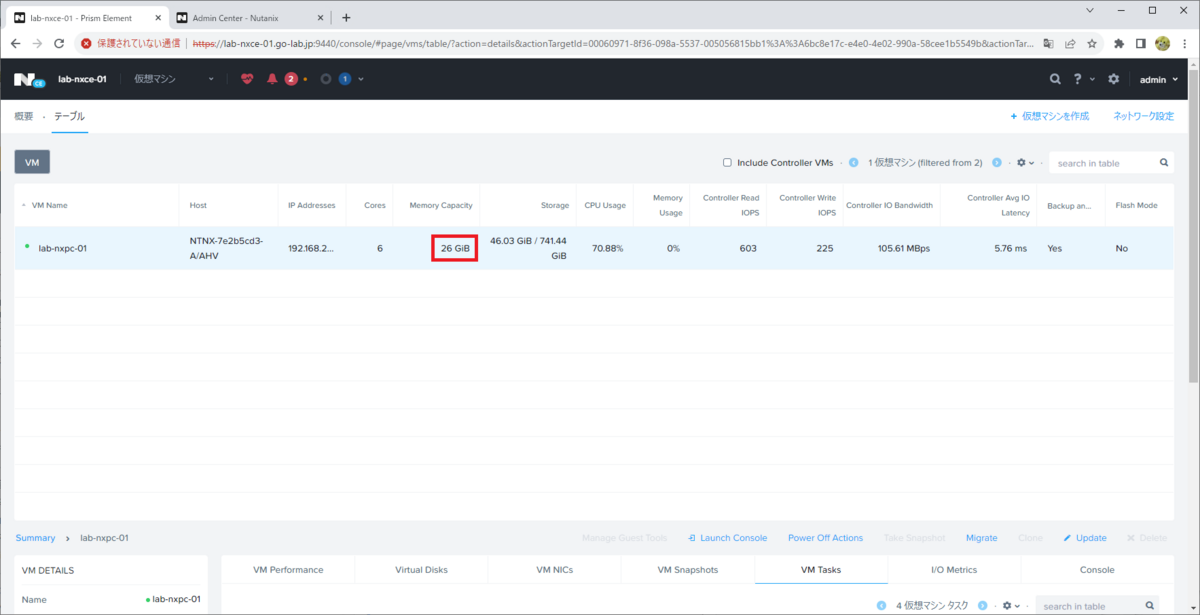This screenshot has height=615, width=1200.
Task: Expand the tasks dropdown chevron in header
Action: click(361, 79)
